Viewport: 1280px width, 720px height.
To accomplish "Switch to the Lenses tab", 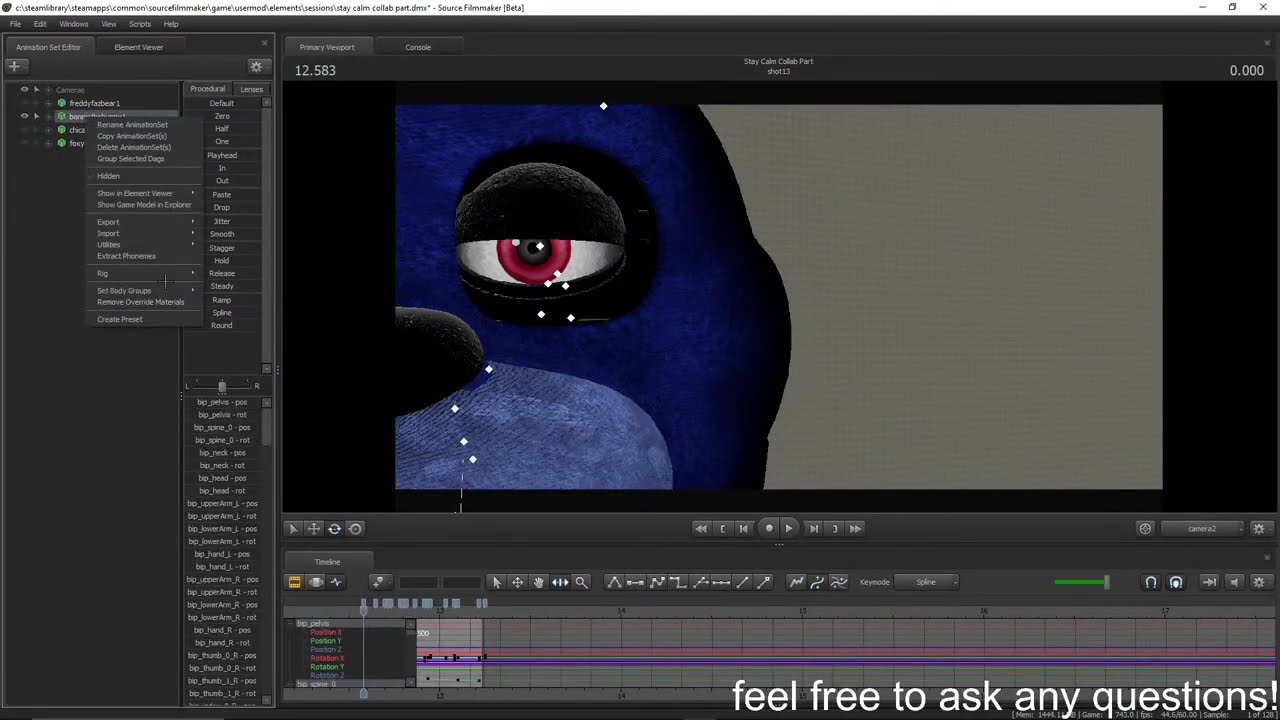I will coord(251,89).
